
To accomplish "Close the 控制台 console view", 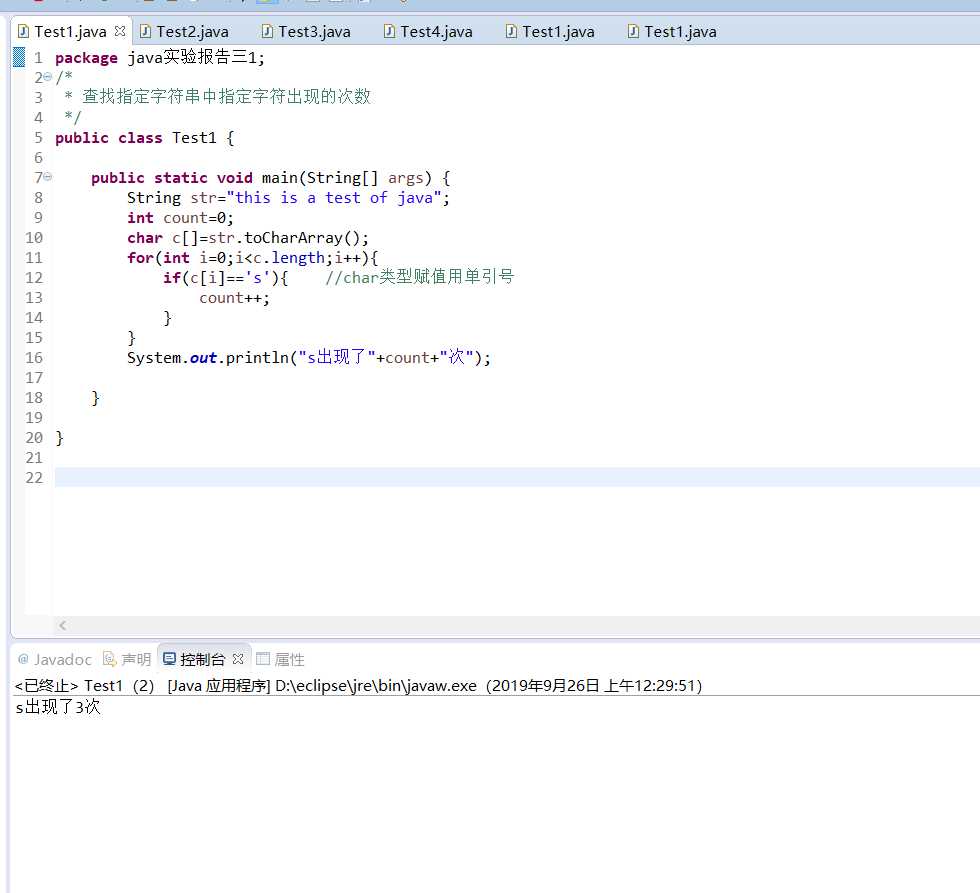I will [x=238, y=659].
